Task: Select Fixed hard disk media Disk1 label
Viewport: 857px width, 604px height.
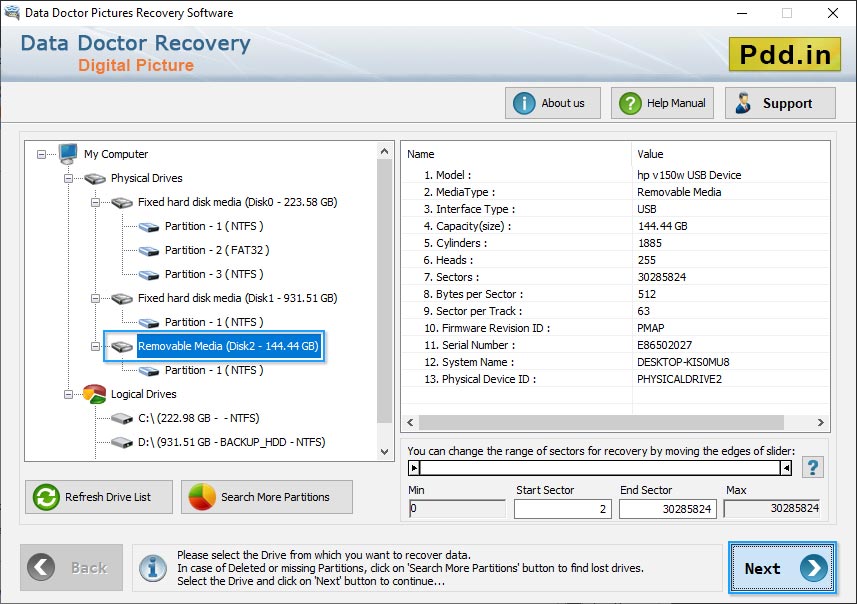Action: click(237, 298)
